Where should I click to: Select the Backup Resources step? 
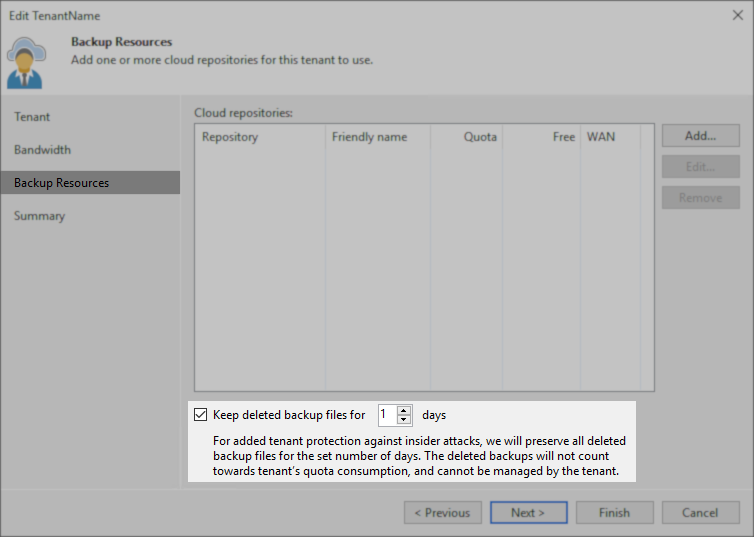pos(90,183)
